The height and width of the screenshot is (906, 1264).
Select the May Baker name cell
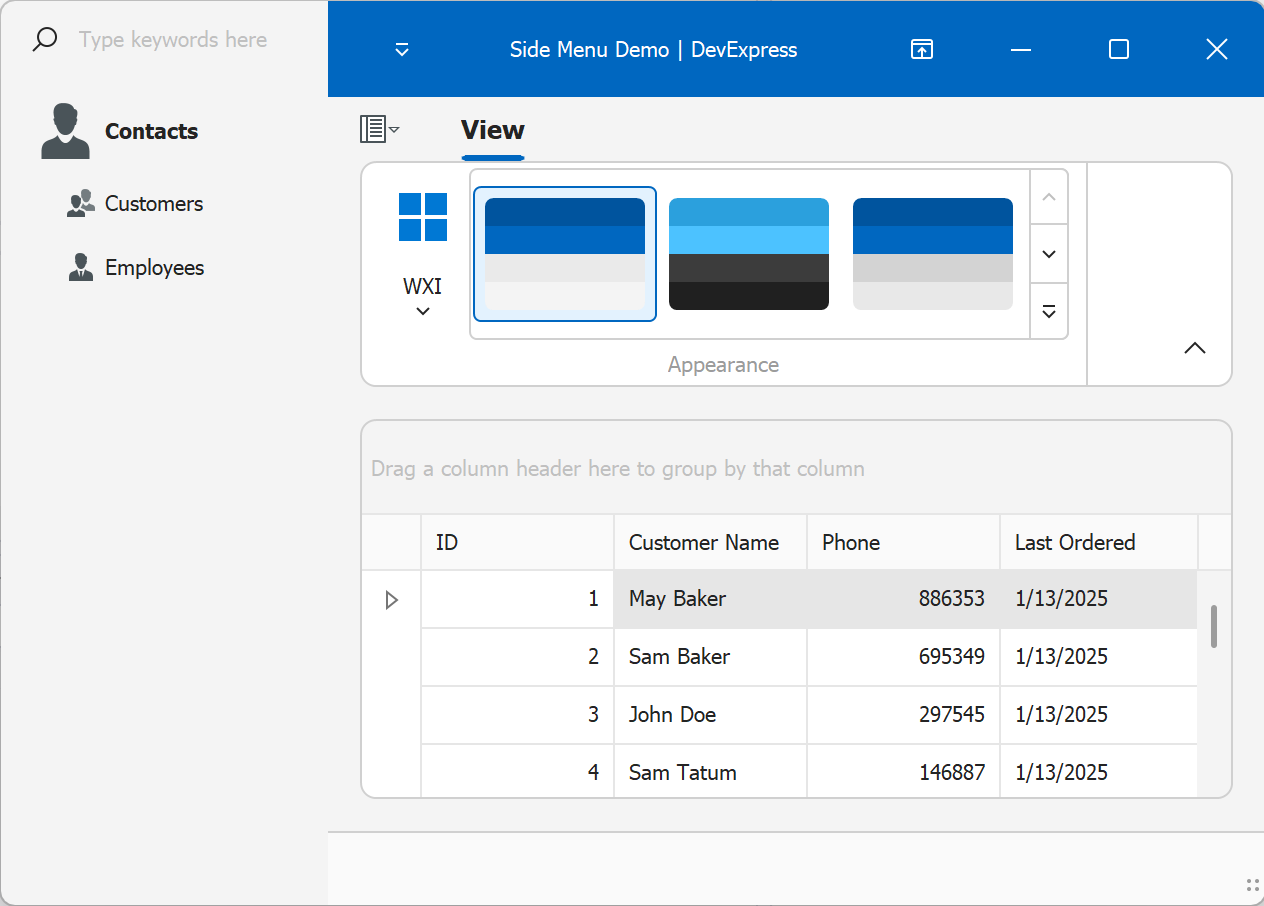pyautogui.click(x=711, y=599)
